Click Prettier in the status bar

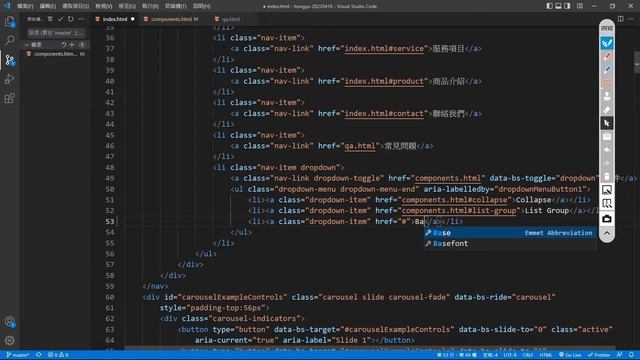coord(599,355)
